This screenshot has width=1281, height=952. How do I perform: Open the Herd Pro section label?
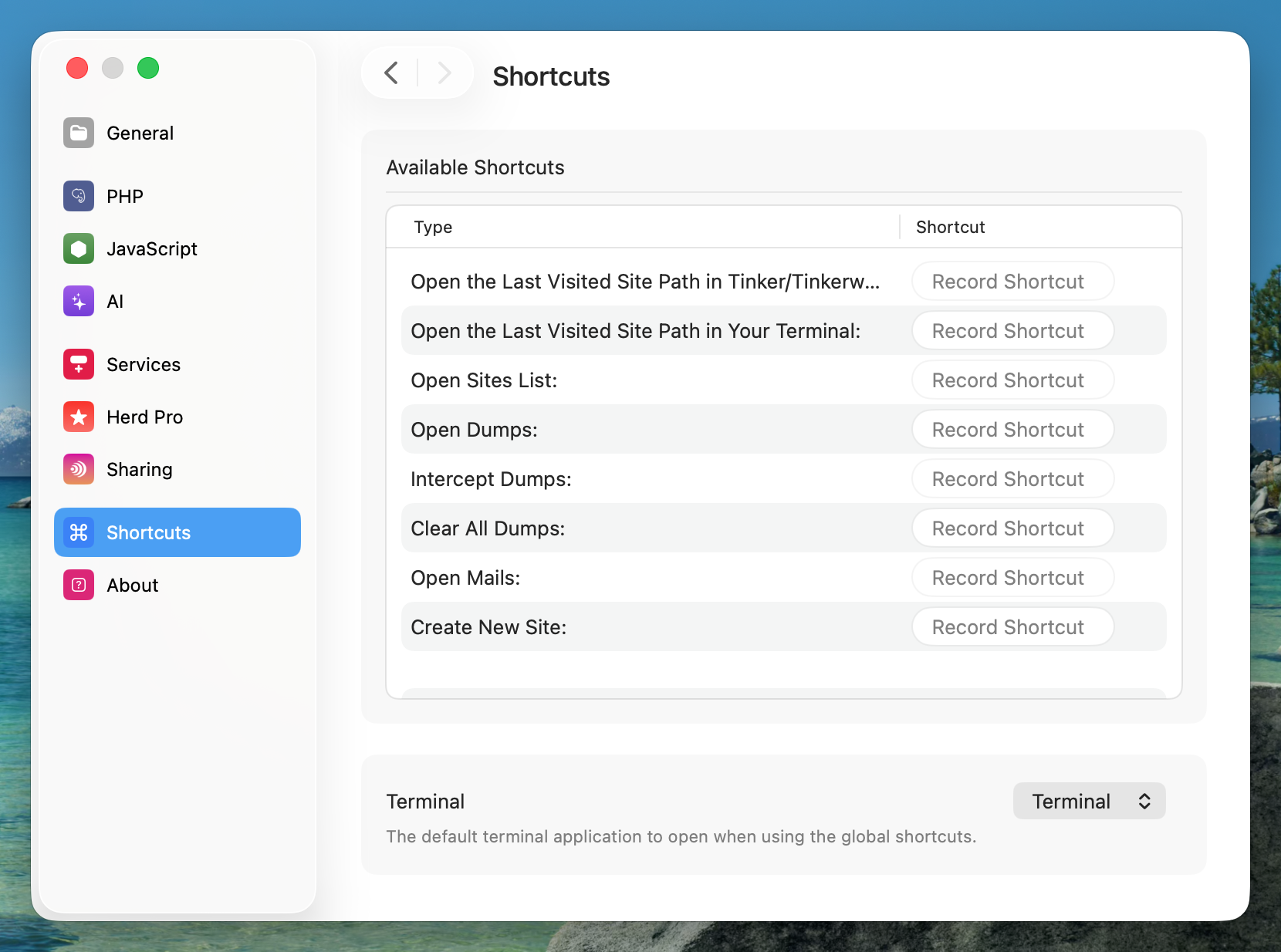tap(145, 417)
